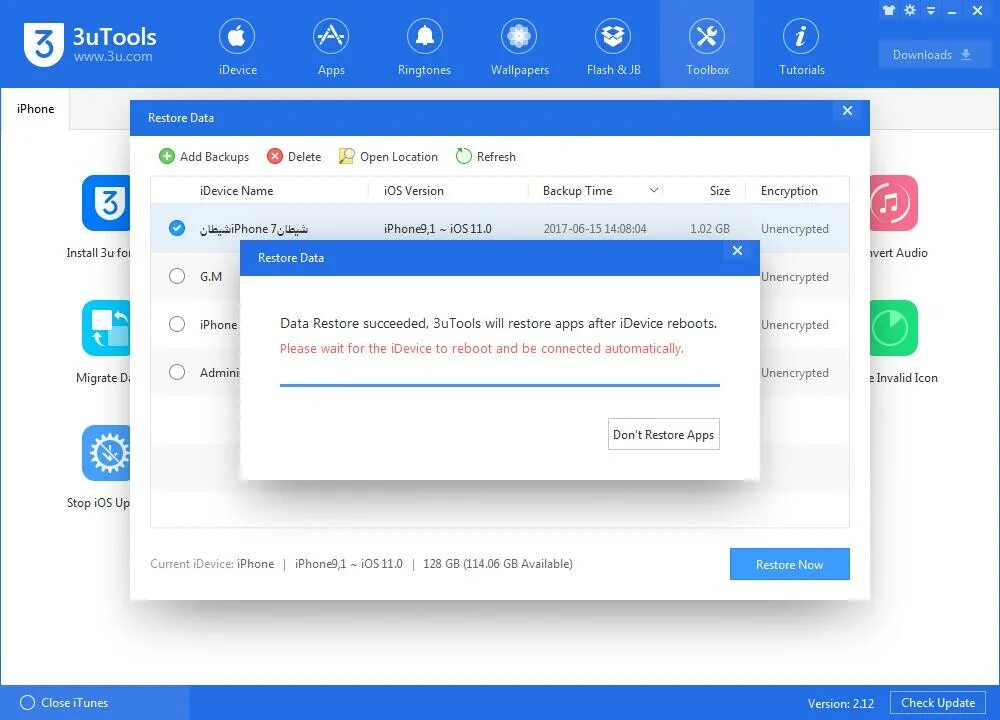Open Install 3u for iOS icon
This screenshot has width=1000, height=720.
click(106, 203)
